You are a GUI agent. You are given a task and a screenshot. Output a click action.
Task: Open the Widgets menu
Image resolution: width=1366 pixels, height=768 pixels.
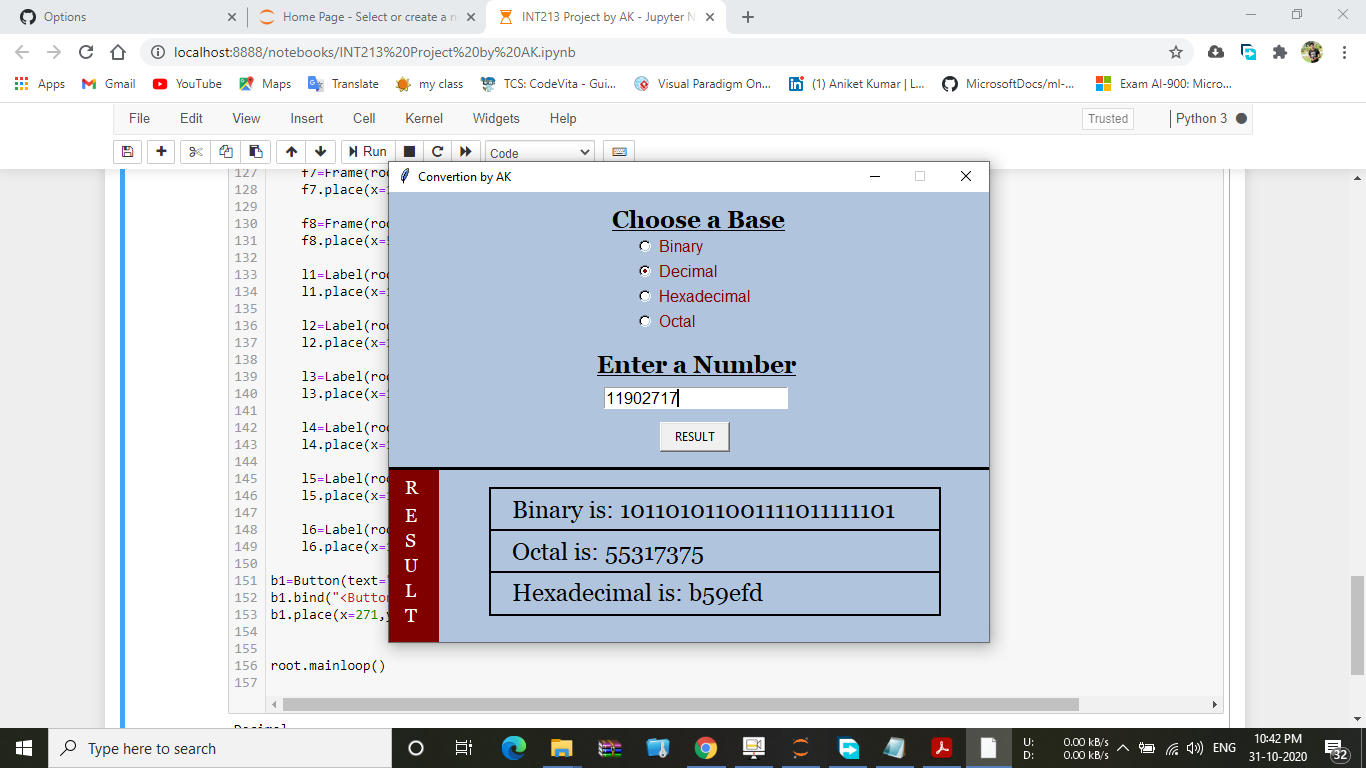496,118
